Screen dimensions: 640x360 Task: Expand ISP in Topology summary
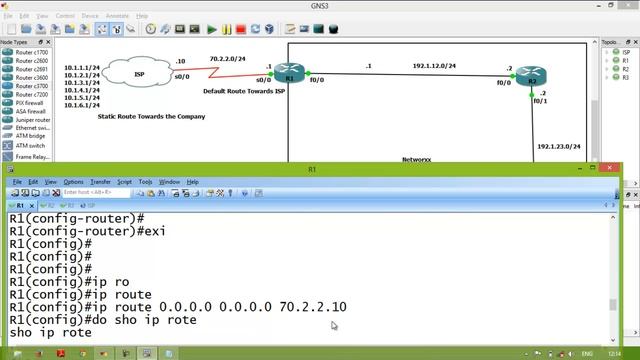click(x=607, y=52)
